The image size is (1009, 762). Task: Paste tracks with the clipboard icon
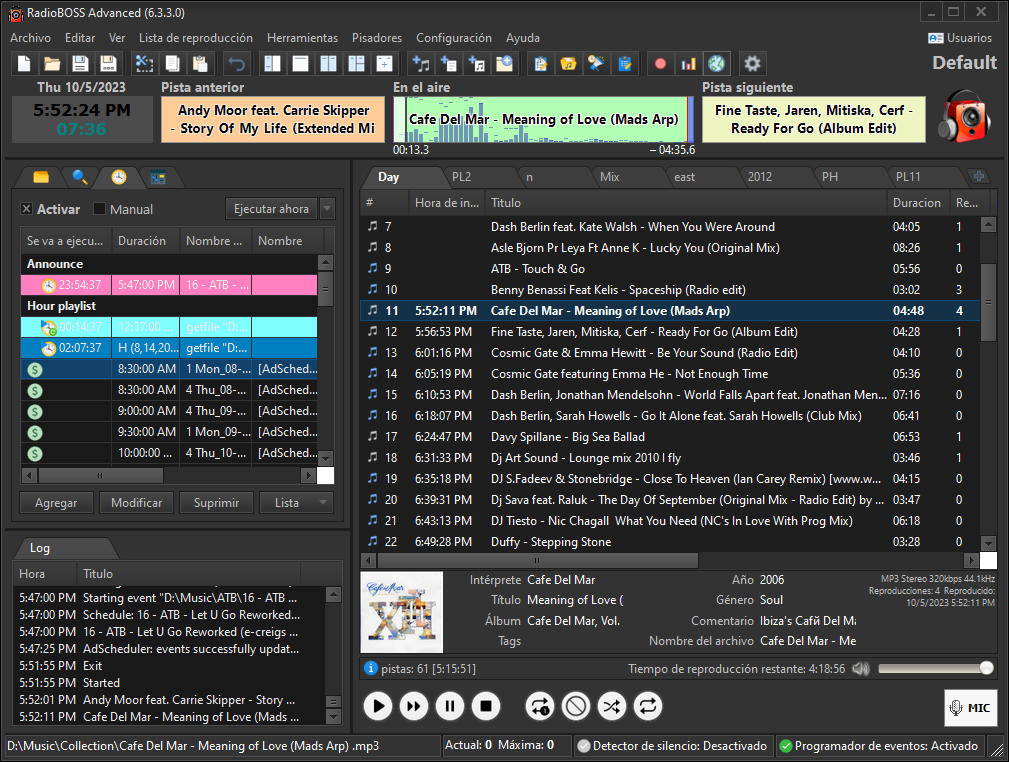[x=200, y=64]
